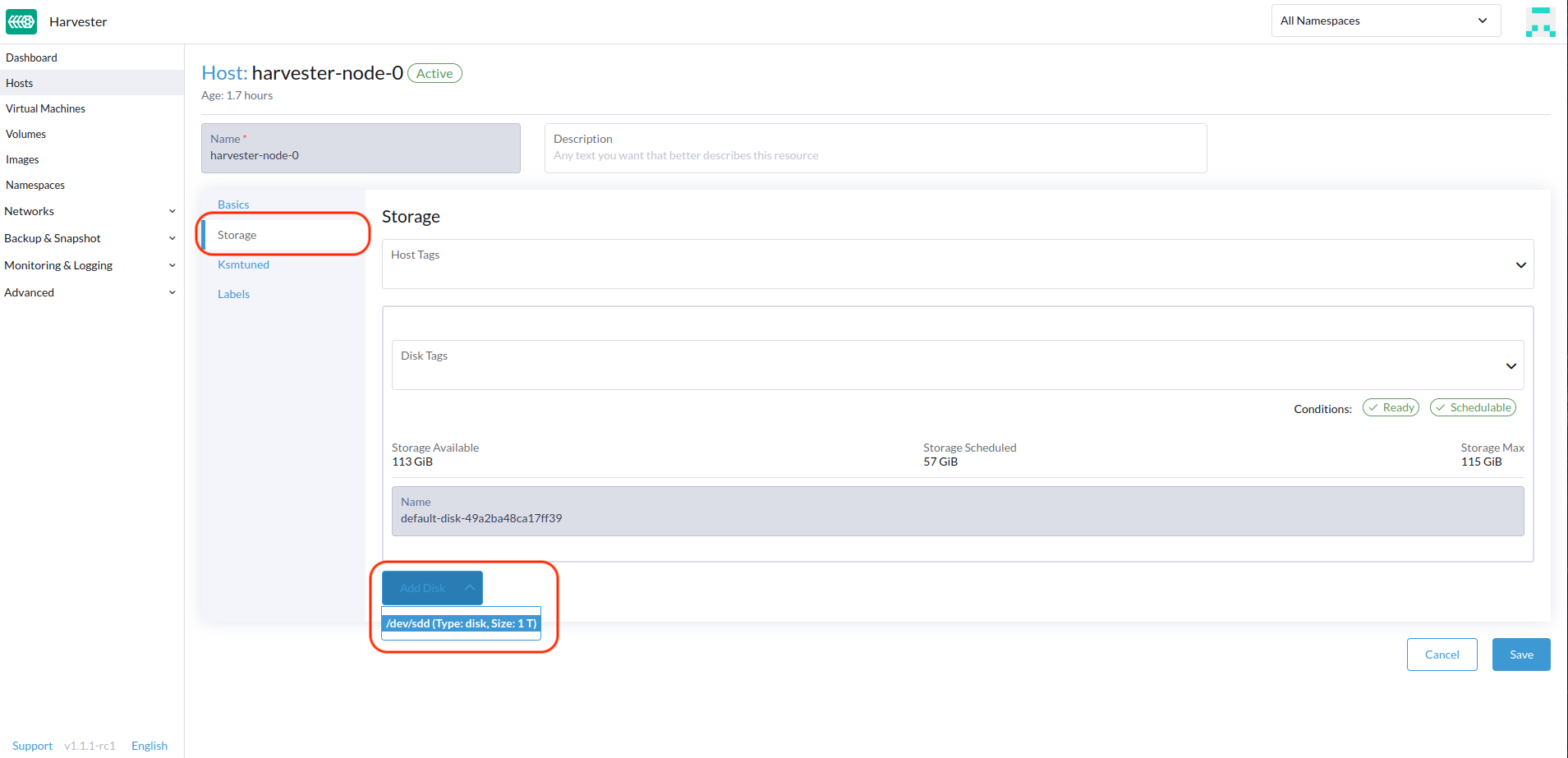The height and width of the screenshot is (758, 1568).
Task: Switch to the Basics tab
Action: coord(233,204)
